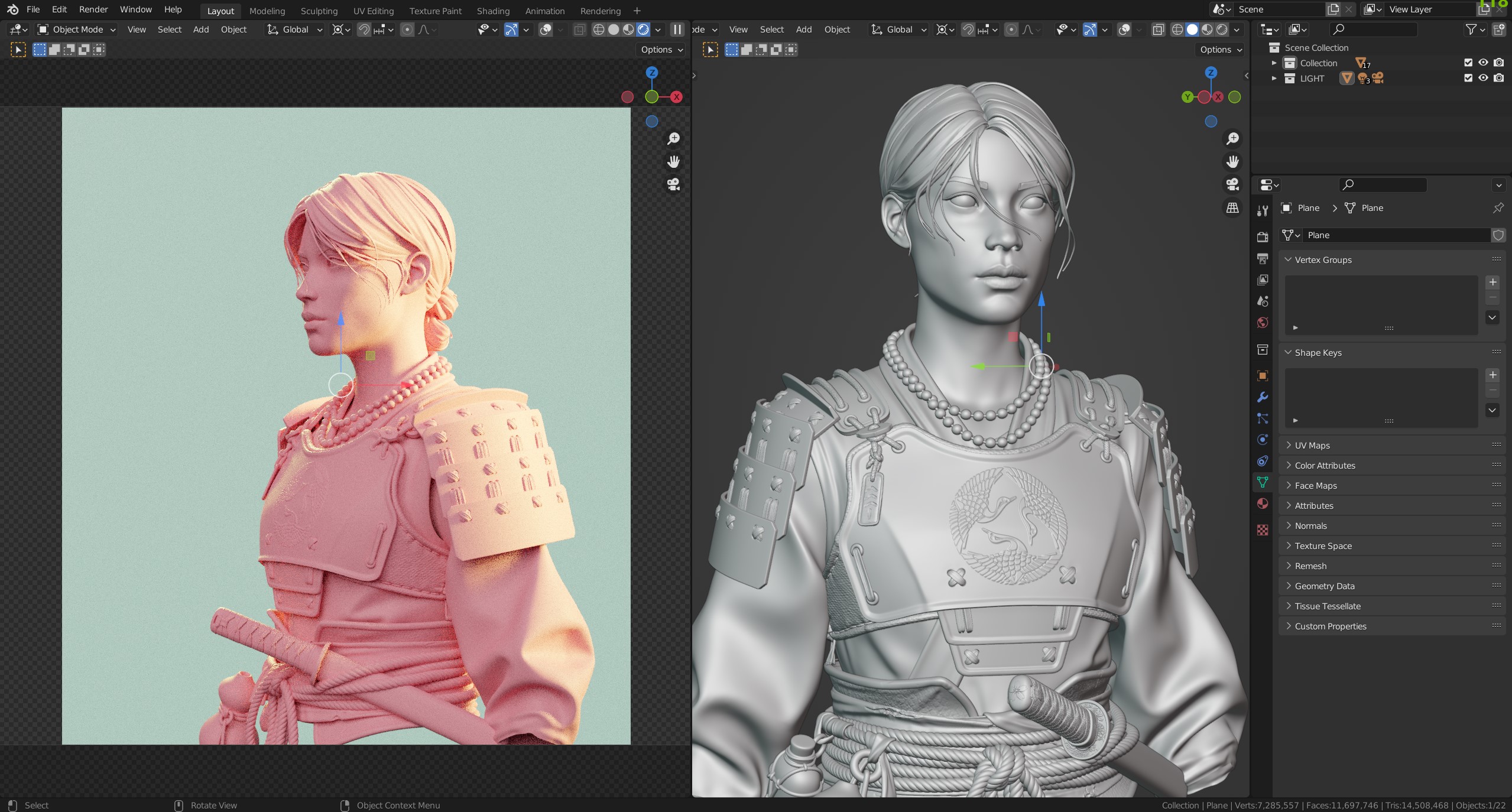1512x812 pixels.
Task: Click the Options button in left viewport
Action: click(x=661, y=50)
